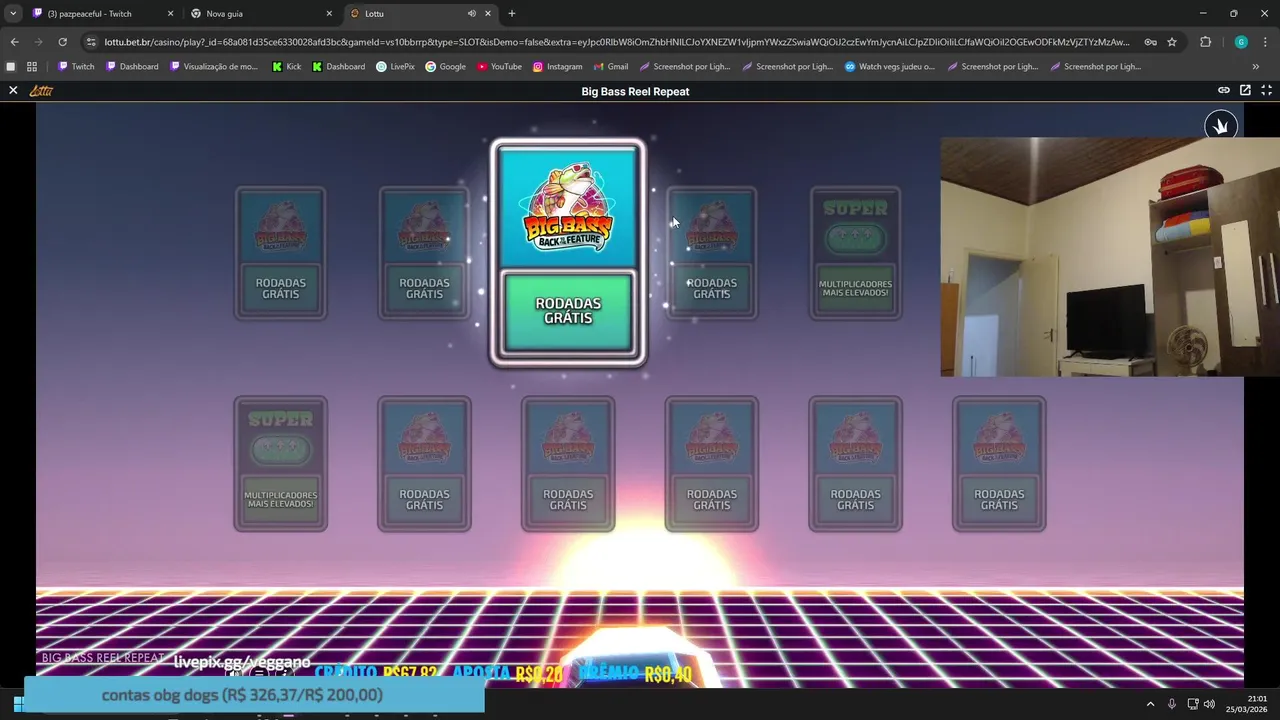Bookmark this page with star icon
The height and width of the screenshot is (720, 1280).
pos(1172,42)
